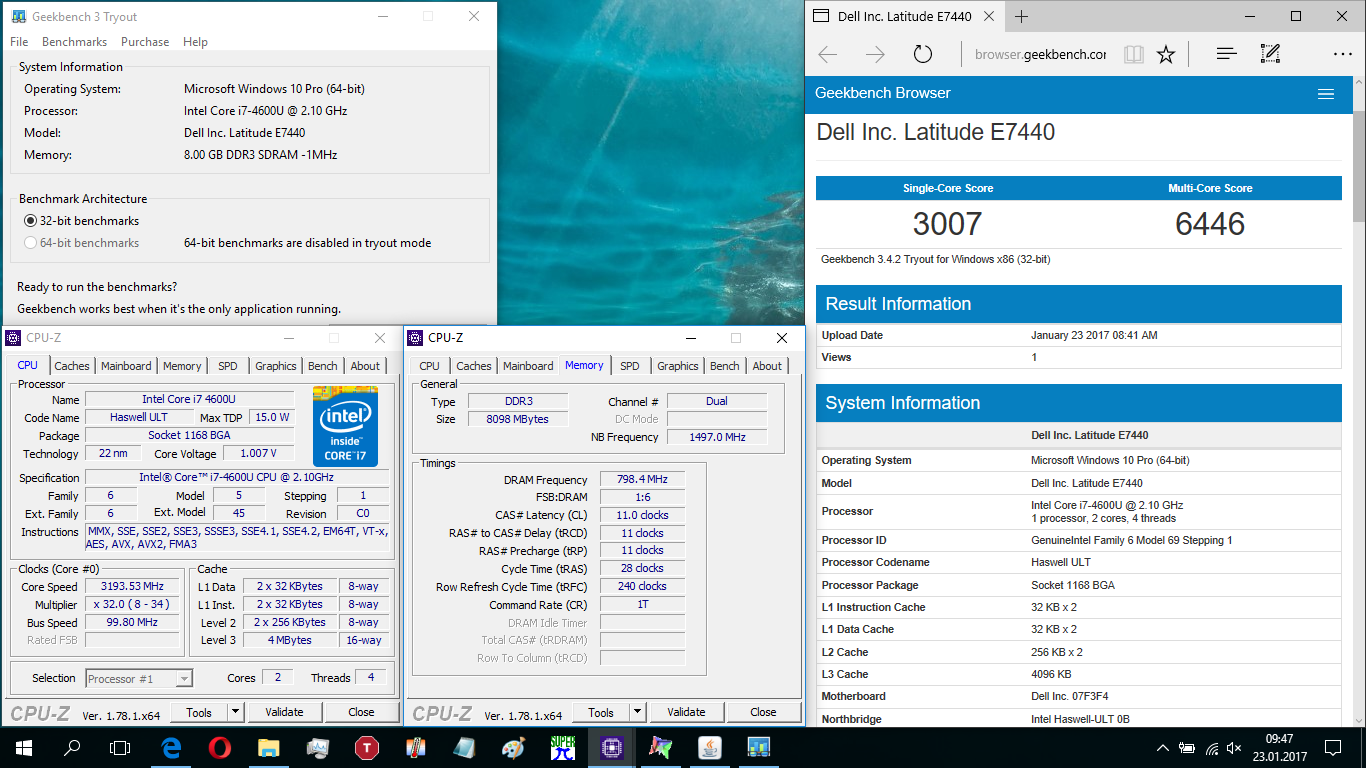This screenshot has width=1366, height=769.
Task: Show hidden tray icons chevron
Action: (1163, 748)
